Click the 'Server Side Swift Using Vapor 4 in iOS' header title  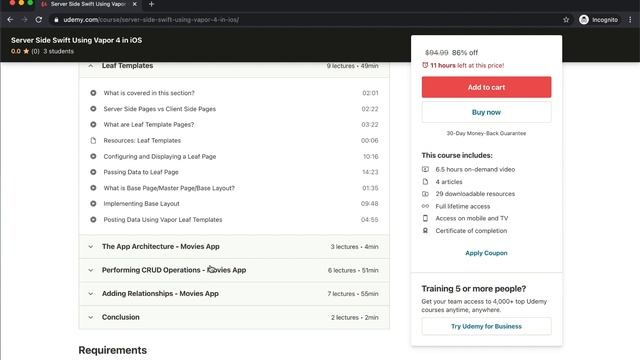tap(77, 40)
